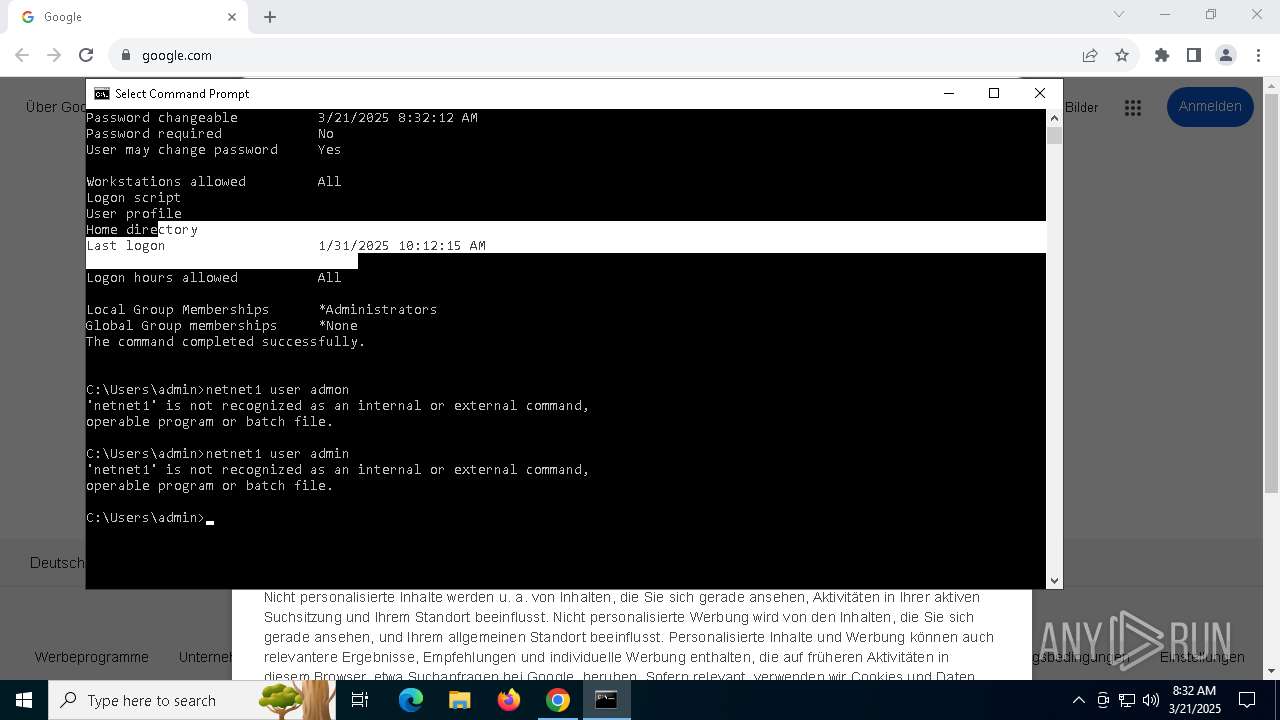The image size is (1280, 720).
Task: Click Command Prompt scrollbar up arrow
Action: [x=1054, y=118]
